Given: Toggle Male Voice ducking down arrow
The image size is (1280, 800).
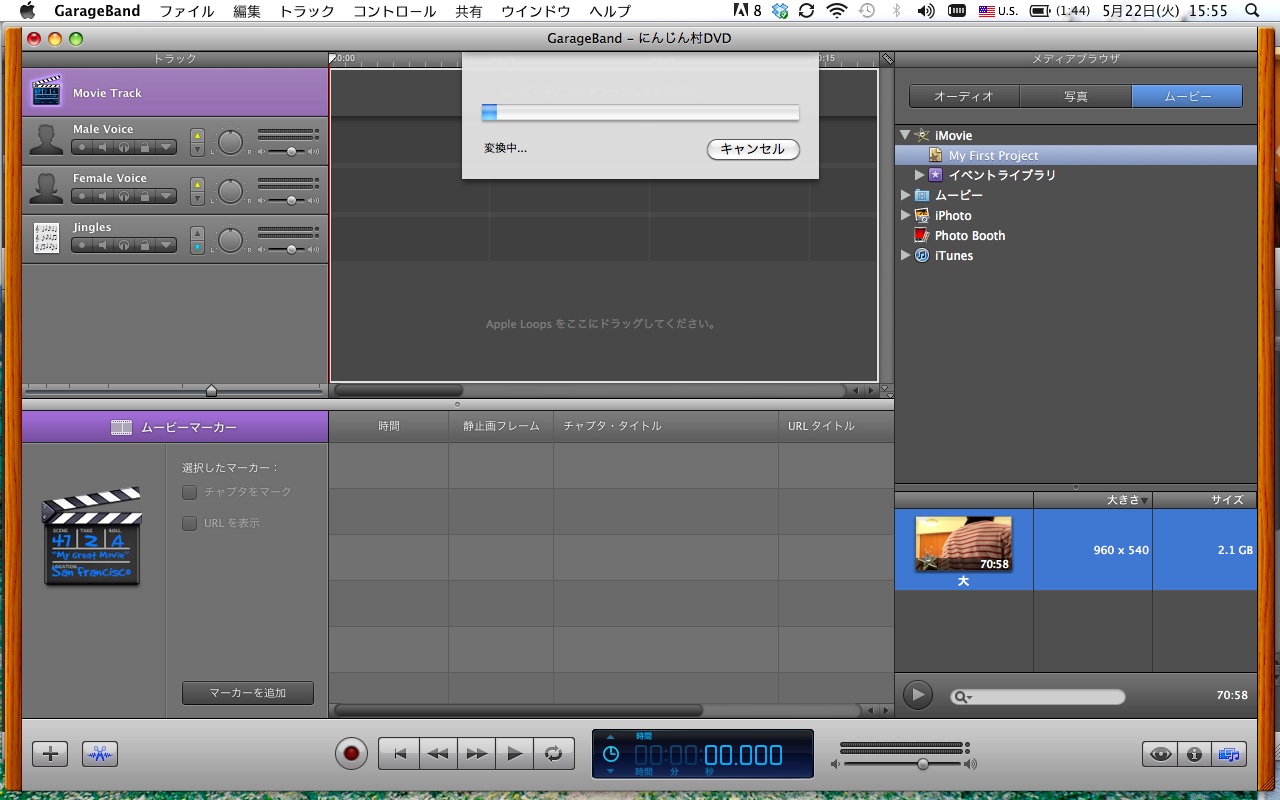Looking at the screenshot, I should point(197,149).
